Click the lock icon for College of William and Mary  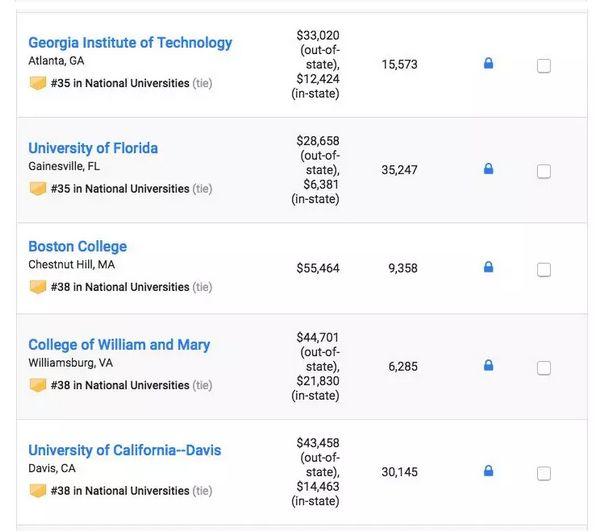click(488, 366)
